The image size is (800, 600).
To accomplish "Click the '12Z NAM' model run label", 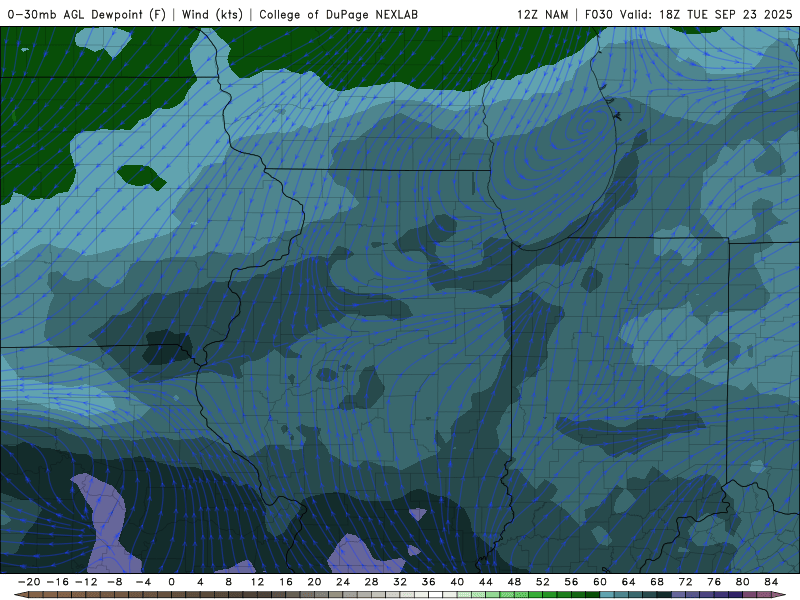I will (542, 14).
